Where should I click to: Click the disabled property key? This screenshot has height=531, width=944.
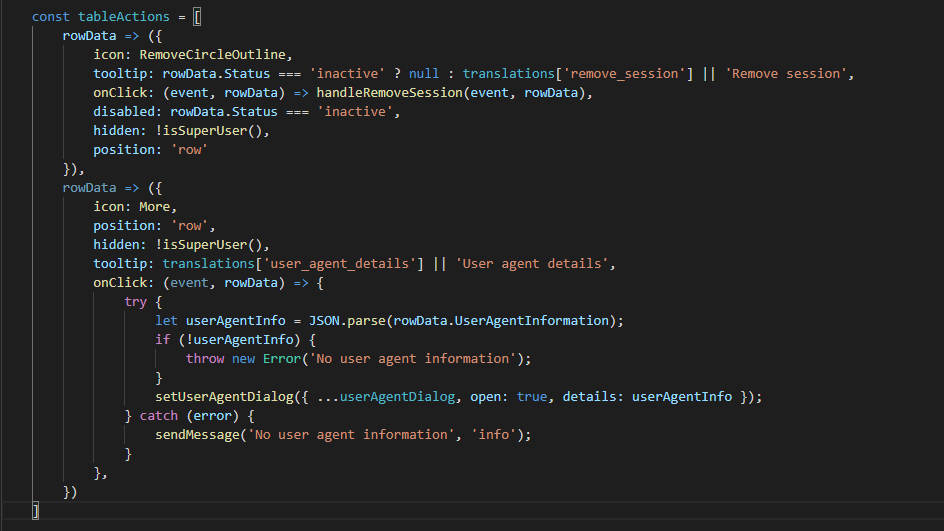(124, 111)
